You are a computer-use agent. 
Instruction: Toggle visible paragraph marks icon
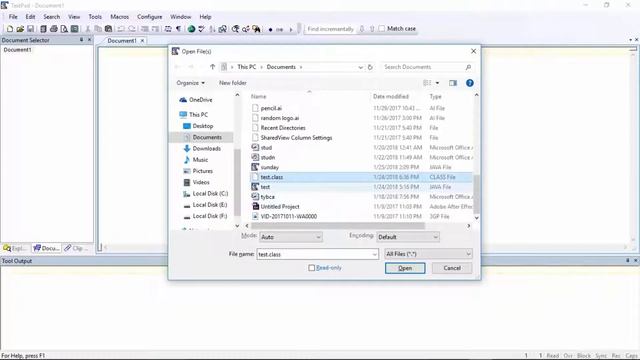tap(178, 29)
